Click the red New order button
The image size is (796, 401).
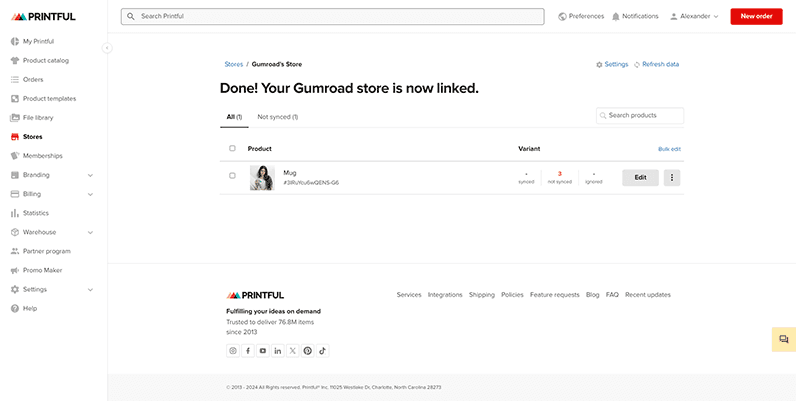pyautogui.click(x=756, y=16)
